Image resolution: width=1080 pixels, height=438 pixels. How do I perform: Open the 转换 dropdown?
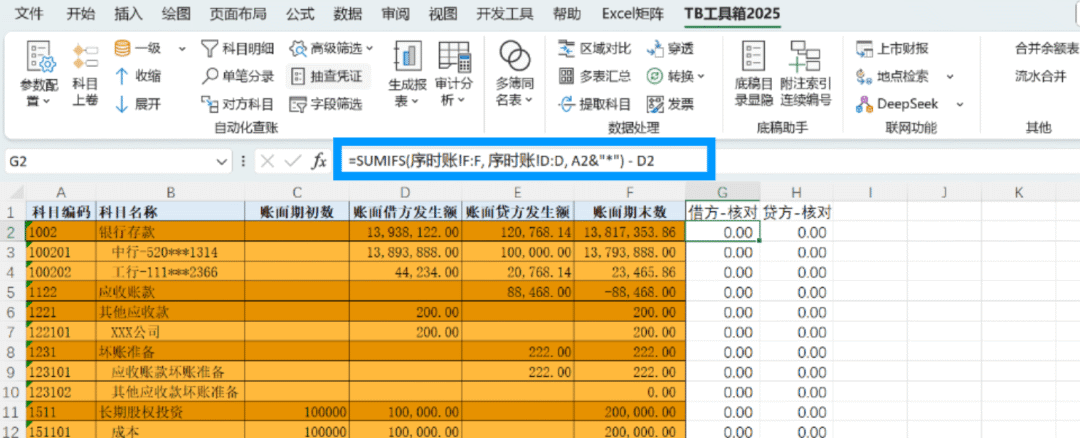pyautogui.click(x=701, y=76)
